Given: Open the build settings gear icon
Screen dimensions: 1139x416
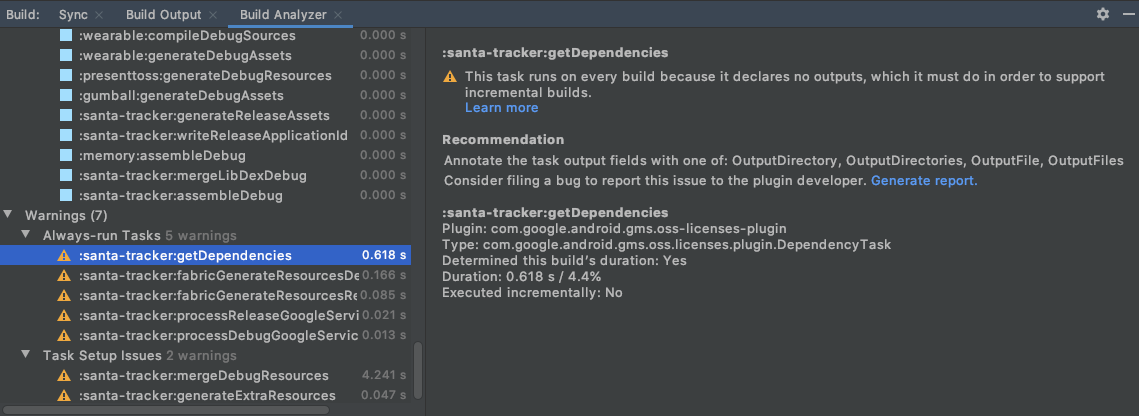Looking at the screenshot, I should tap(1103, 14).
